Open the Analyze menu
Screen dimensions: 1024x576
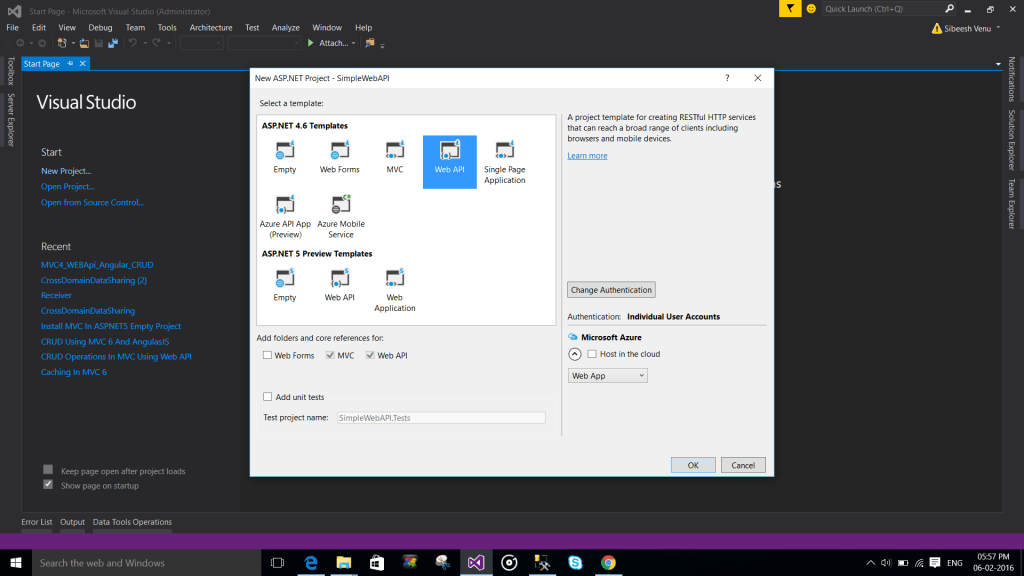(x=286, y=28)
